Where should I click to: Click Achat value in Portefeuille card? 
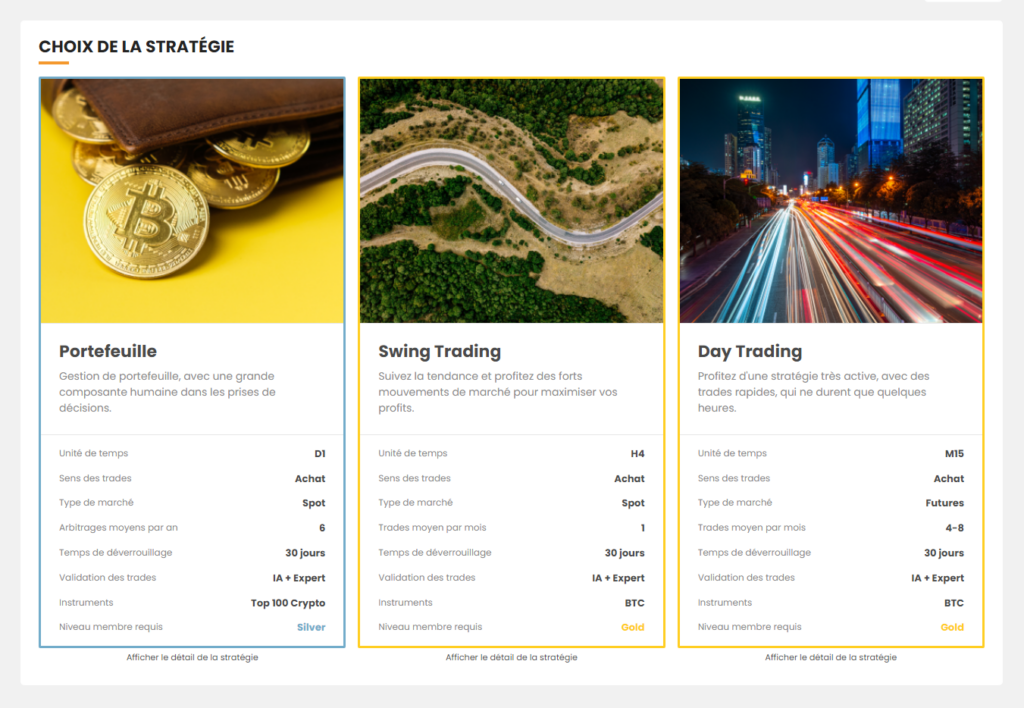pyautogui.click(x=310, y=479)
